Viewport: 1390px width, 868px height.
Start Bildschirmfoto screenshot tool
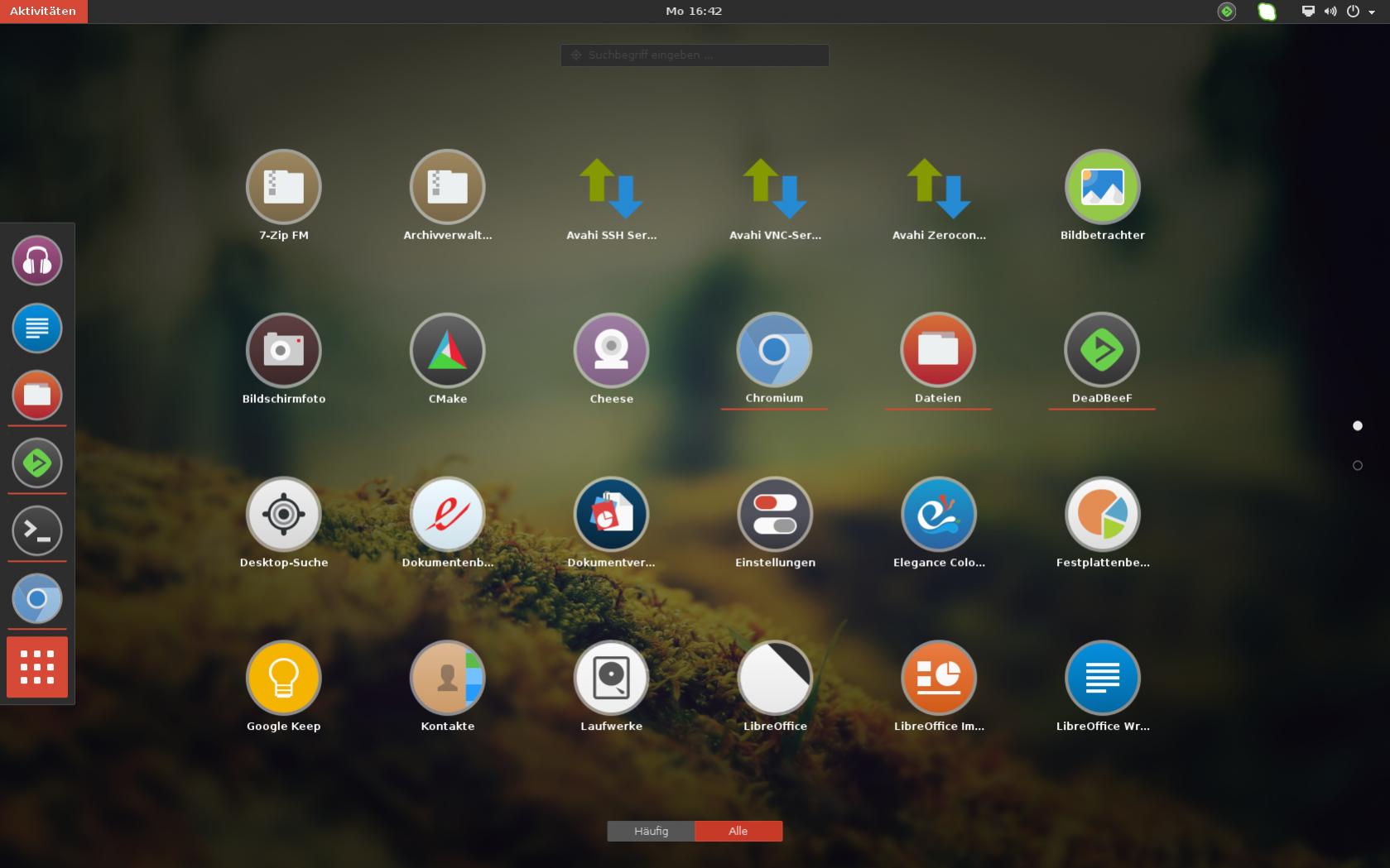click(283, 351)
